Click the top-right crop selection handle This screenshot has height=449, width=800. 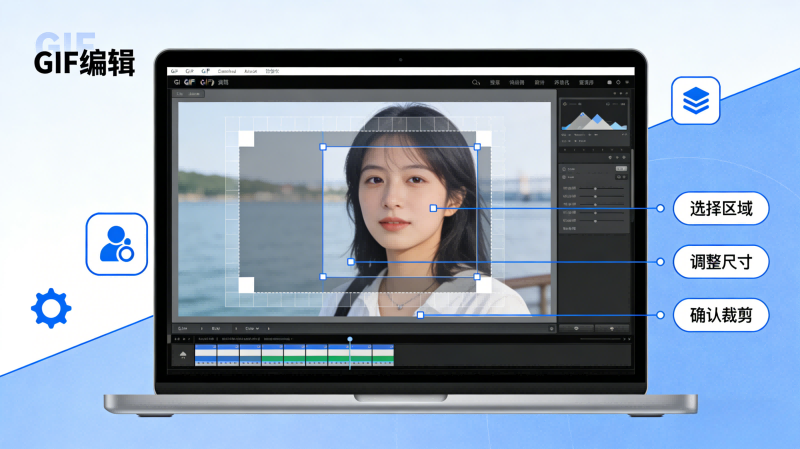pos(477,147)
